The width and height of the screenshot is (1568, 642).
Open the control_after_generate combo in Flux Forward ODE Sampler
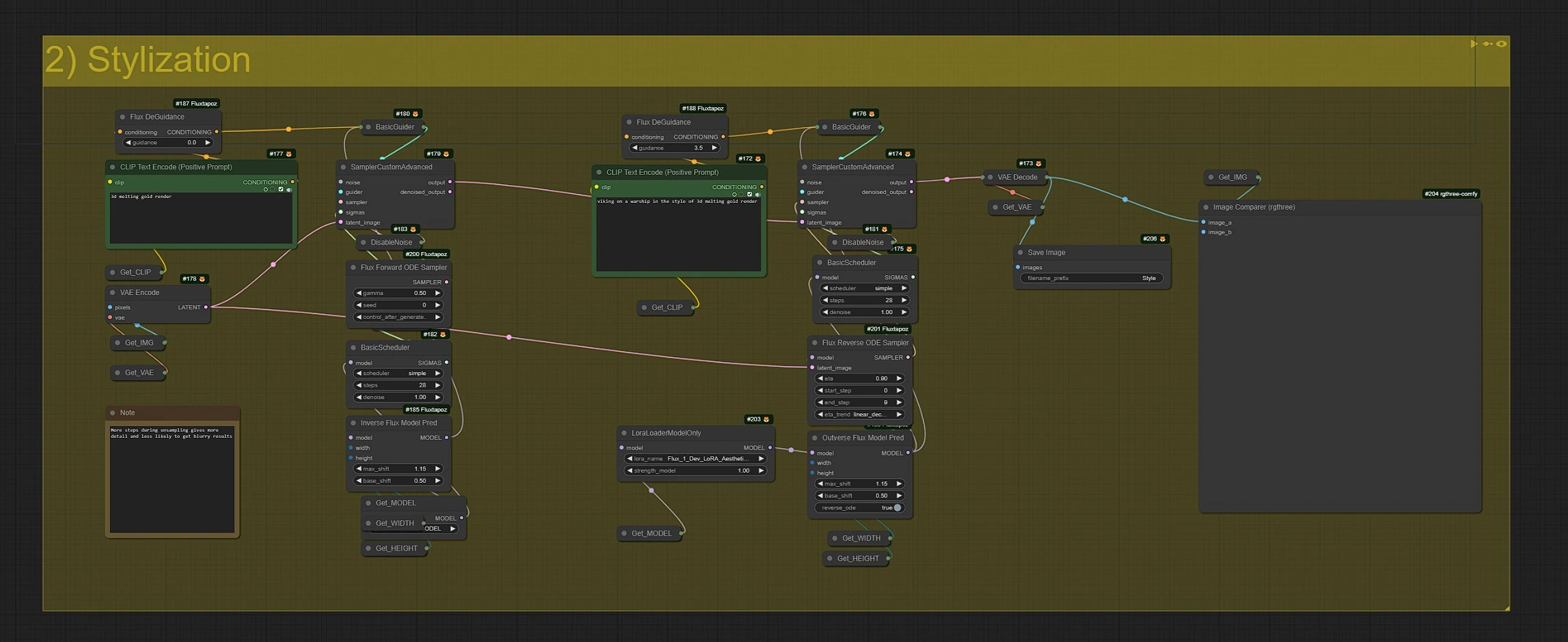pos(398,318)
